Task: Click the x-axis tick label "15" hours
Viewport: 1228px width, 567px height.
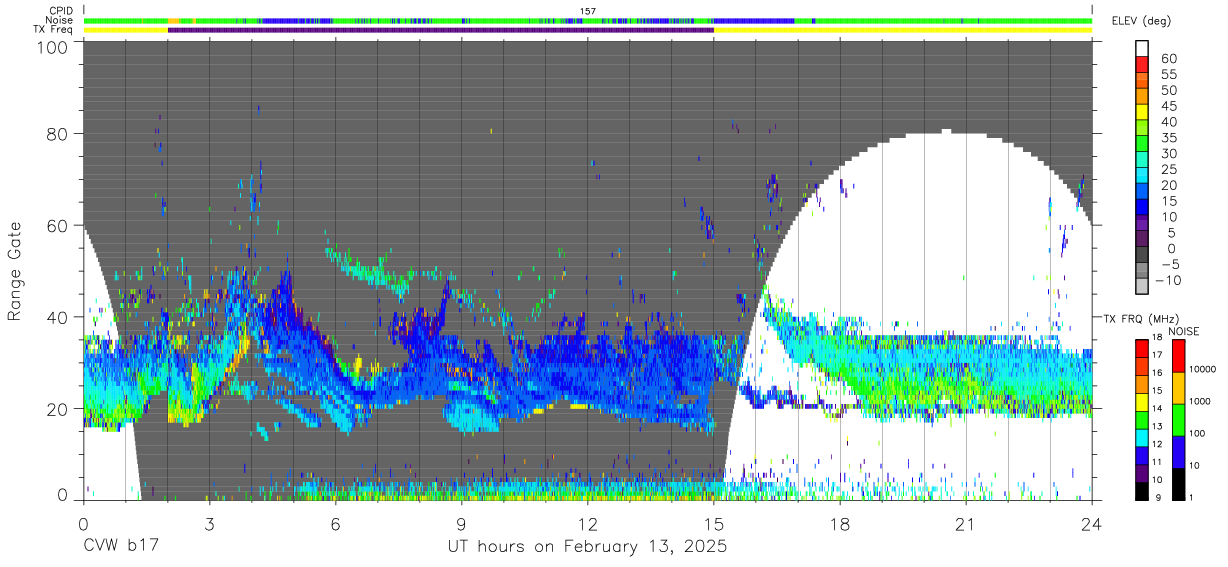Action: pyautogui.click(x=714, y=523)
